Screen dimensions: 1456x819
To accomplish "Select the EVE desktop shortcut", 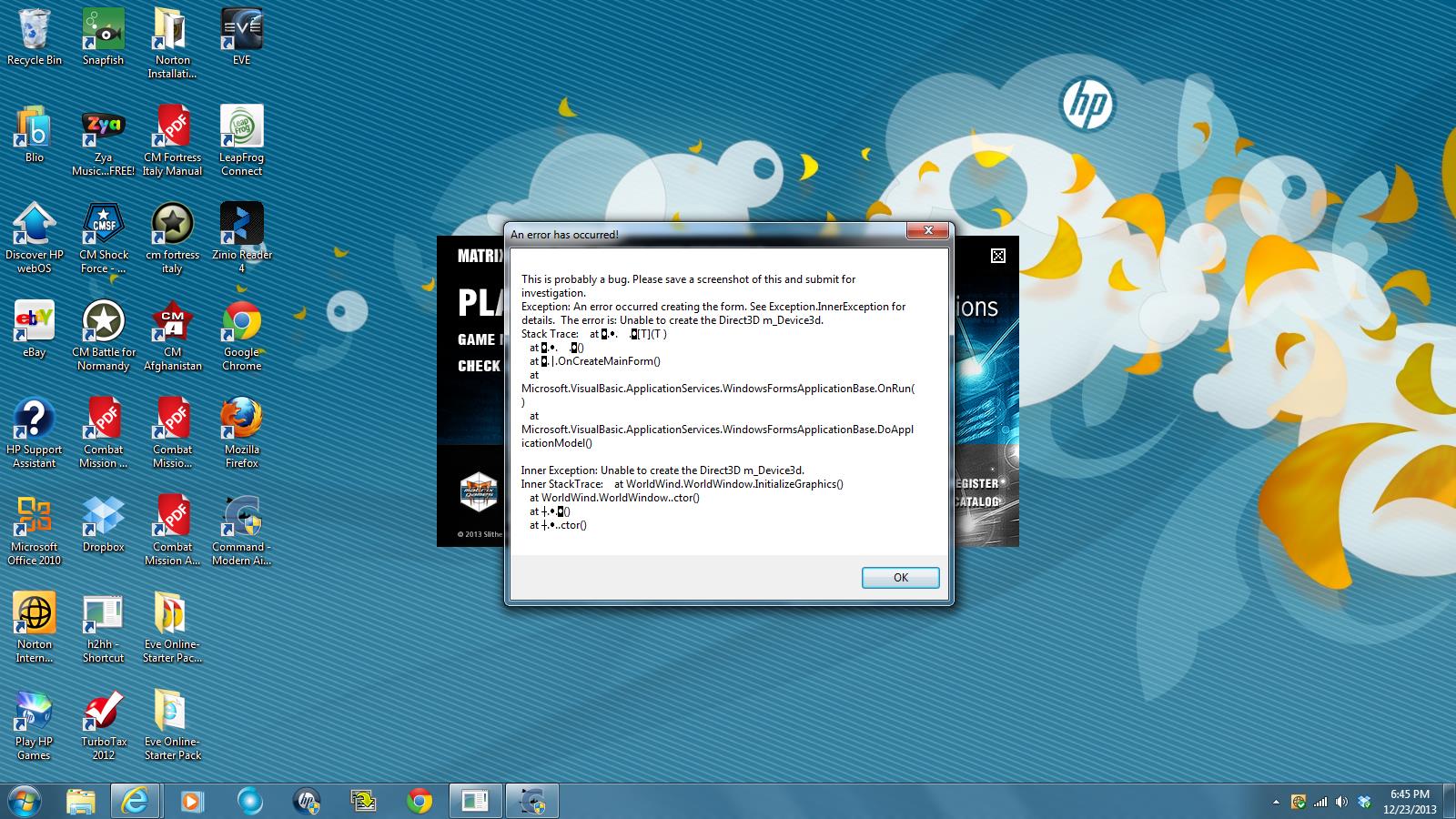I will [241, 37].
